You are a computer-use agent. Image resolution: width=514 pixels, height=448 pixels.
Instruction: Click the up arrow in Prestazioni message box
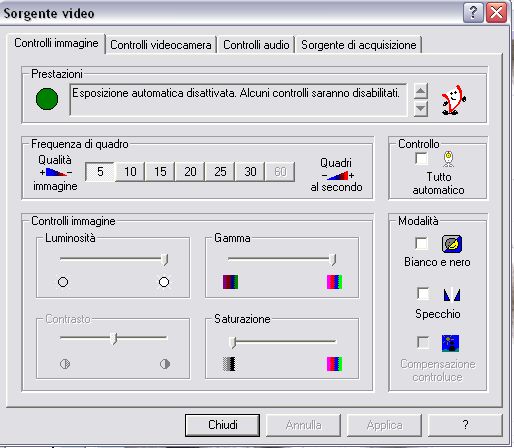(421, 91)
